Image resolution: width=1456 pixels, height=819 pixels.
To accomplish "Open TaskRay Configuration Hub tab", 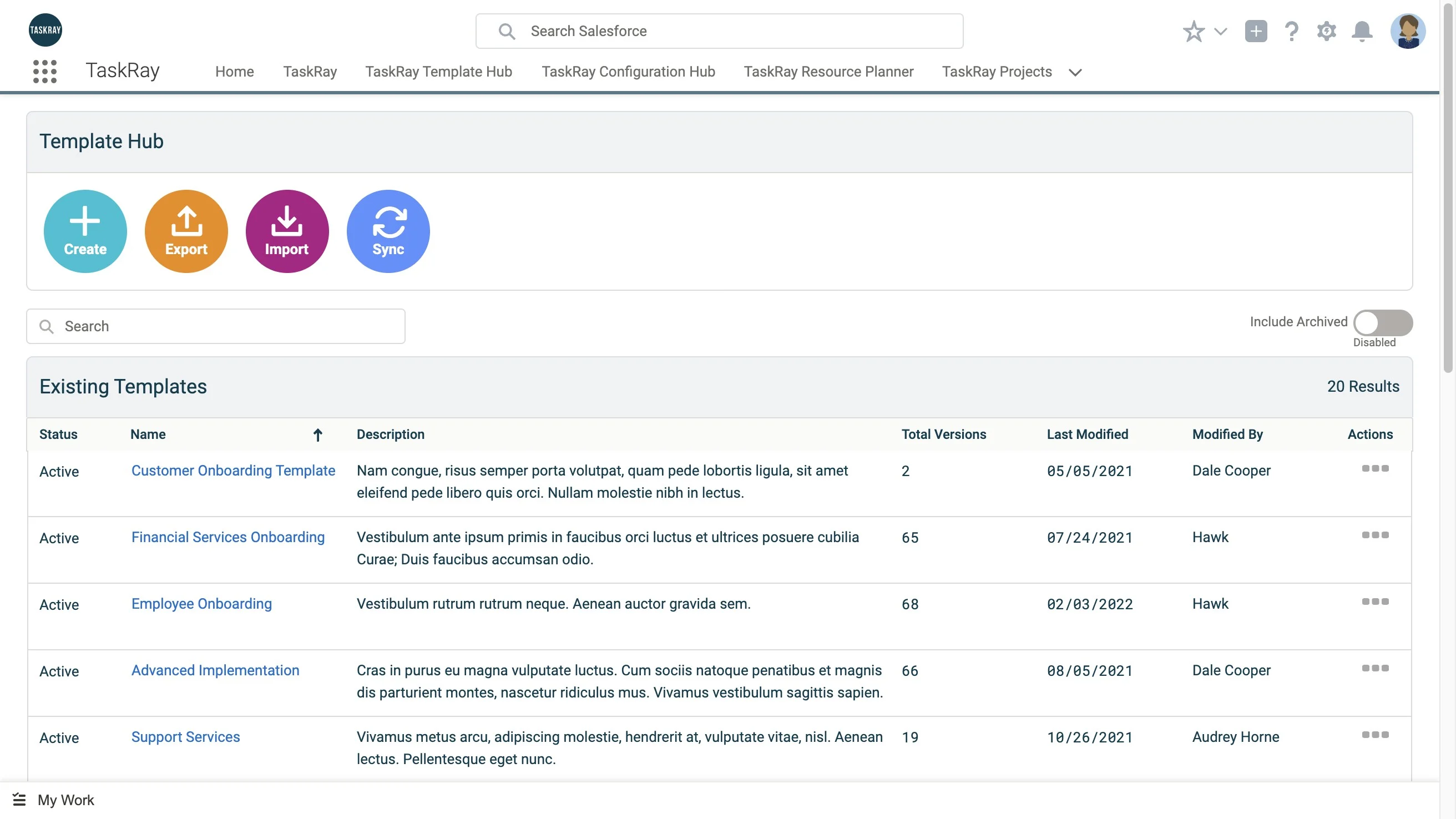I will point(628,72).
